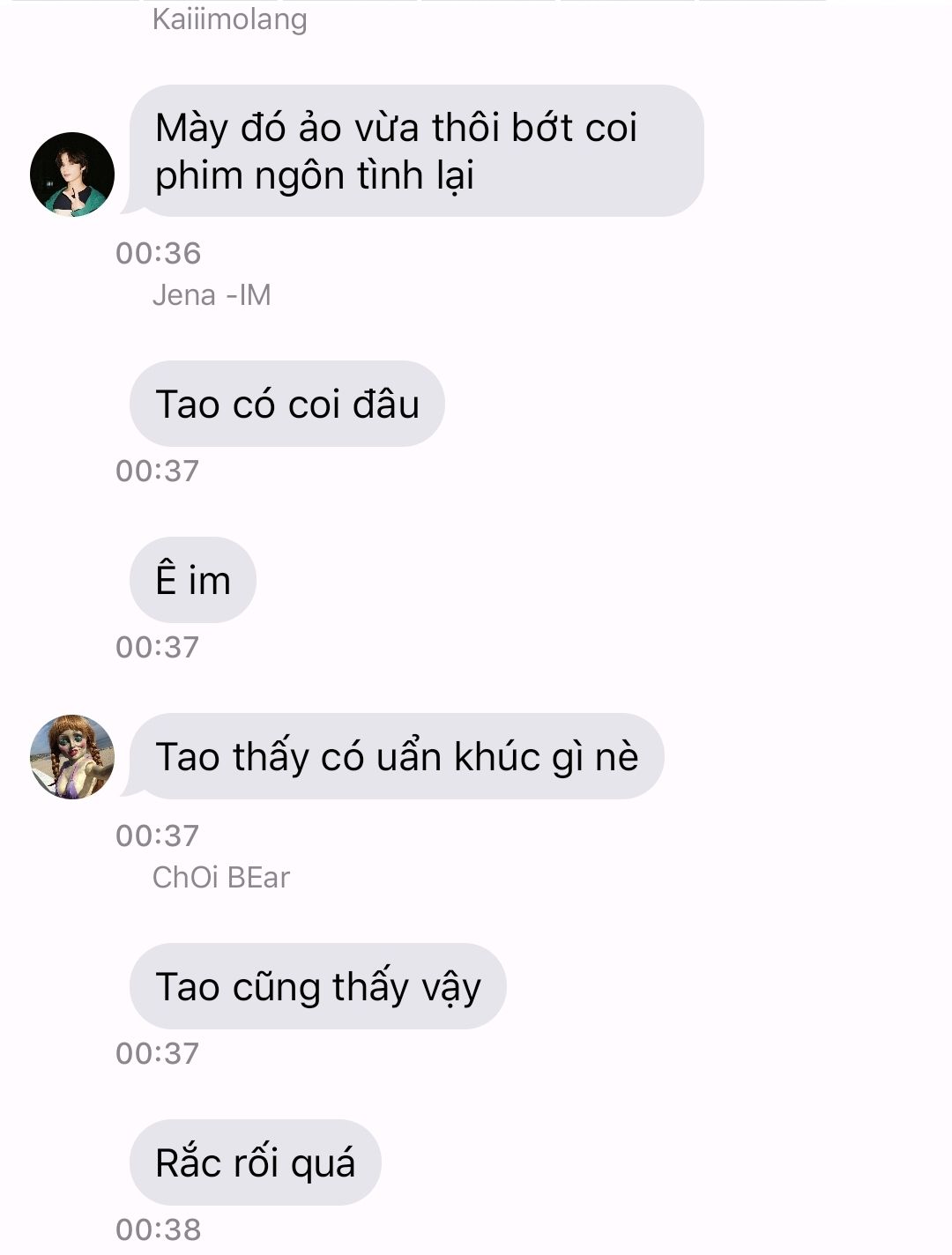Click the 00:36 timestamp
The height and width of the screenshot is (1255, 952).
(x=159, y=254)
